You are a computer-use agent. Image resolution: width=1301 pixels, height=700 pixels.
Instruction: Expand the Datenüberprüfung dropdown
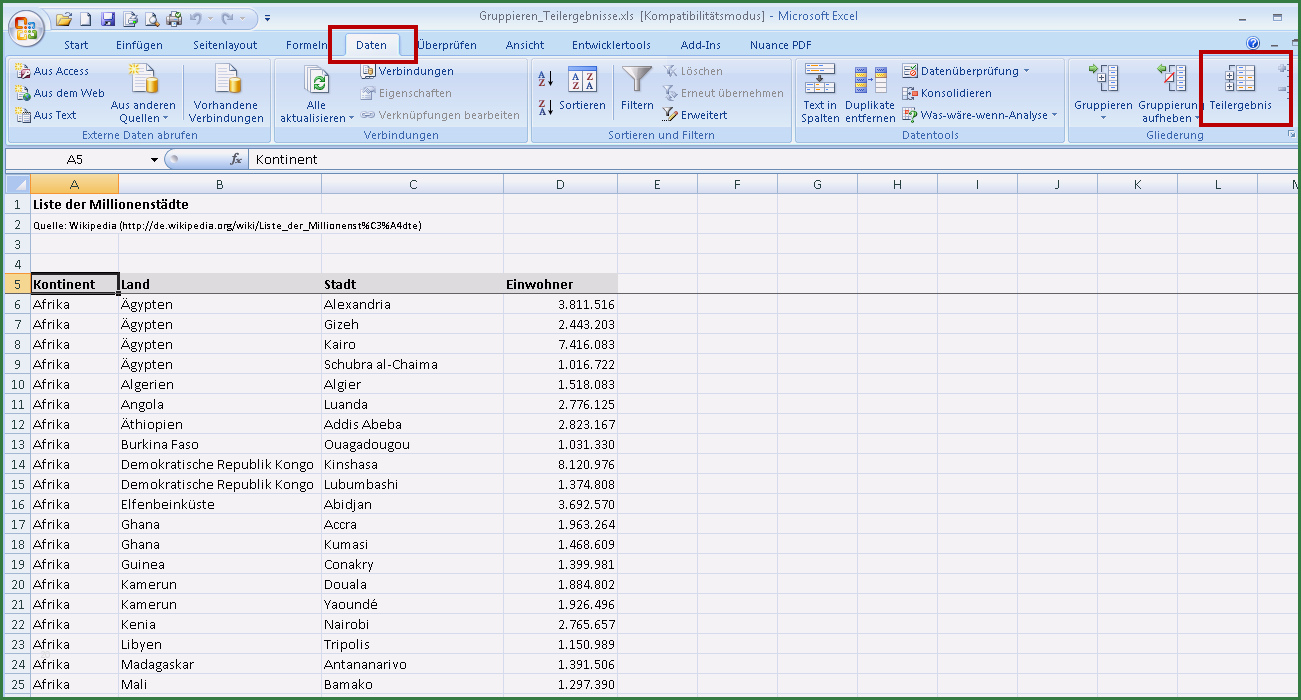(1026, 71)
